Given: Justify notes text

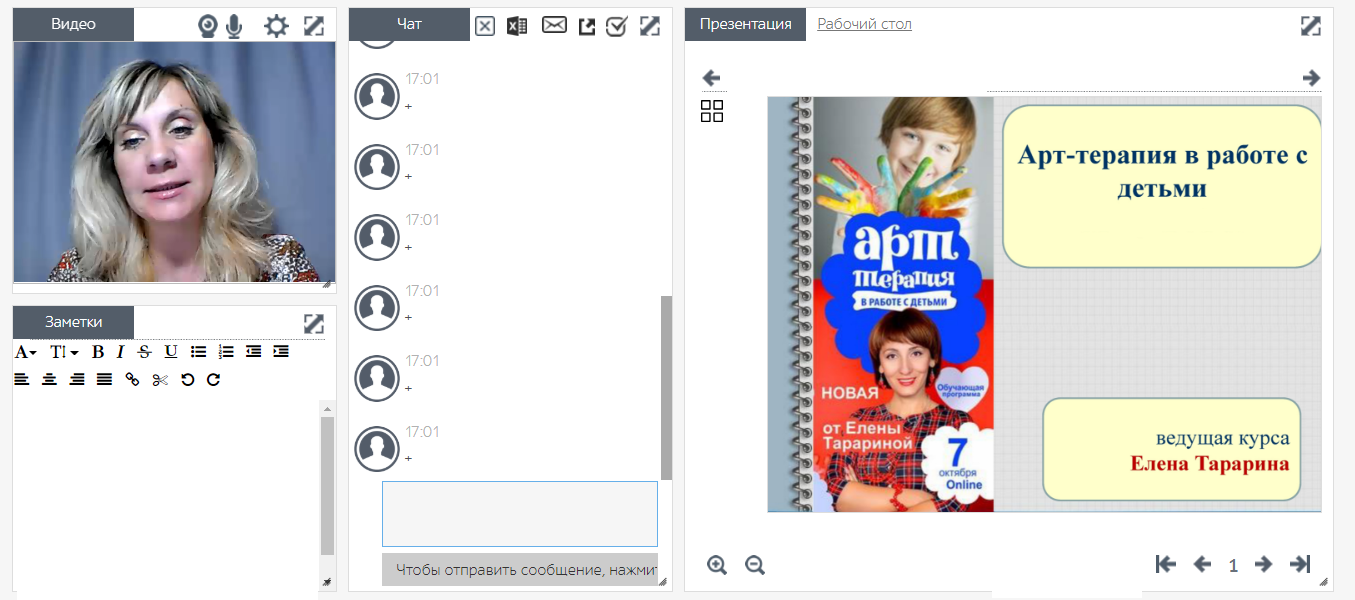Looking at the screenshot, I should pos(104,380).
